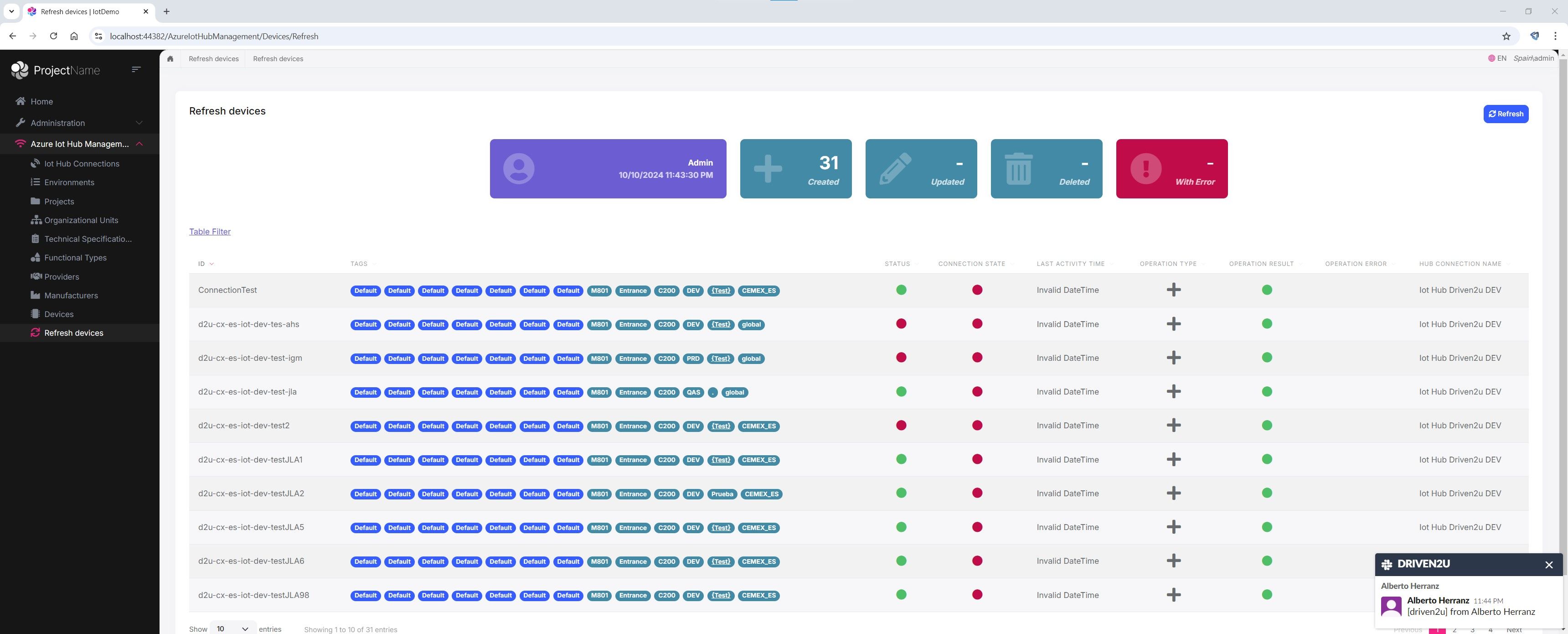1568x634 pixels.
Task: Open Devices list in sidebar
Action: coord(58,314)
